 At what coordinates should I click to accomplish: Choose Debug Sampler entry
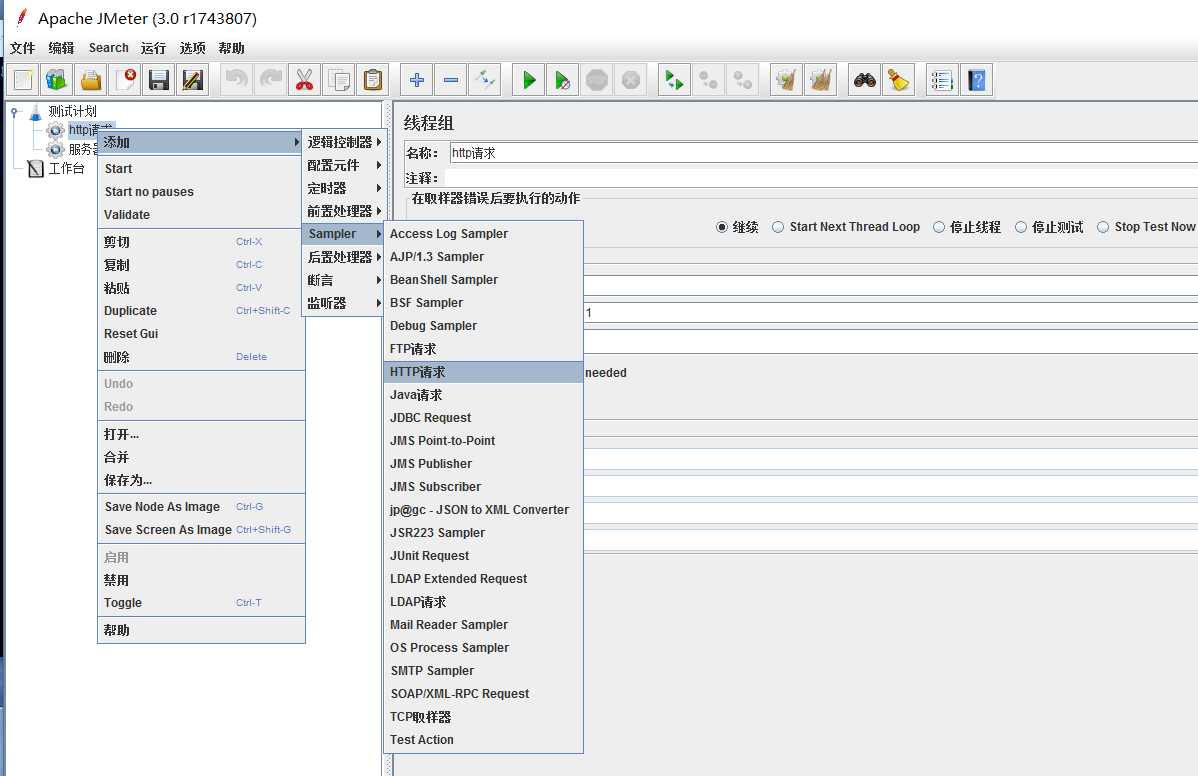tap(483, 325)
